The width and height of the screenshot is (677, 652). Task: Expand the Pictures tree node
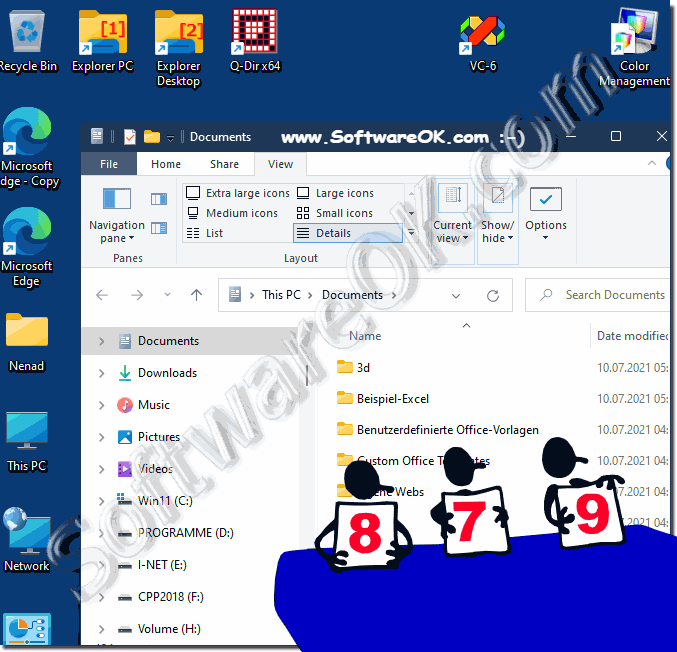click(101, 437)
